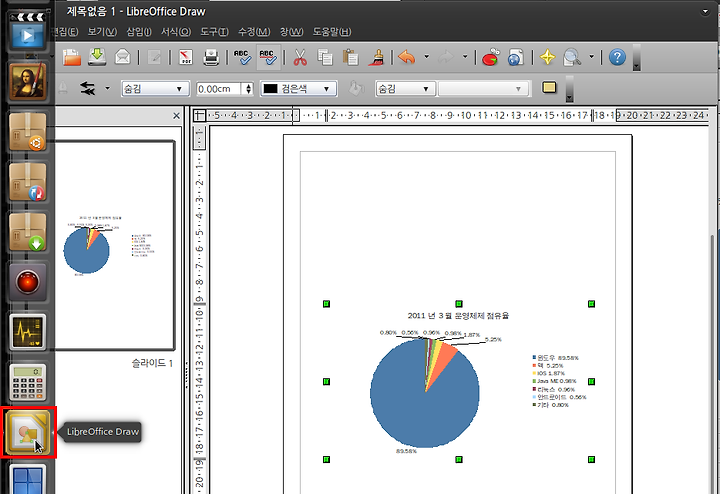Select the slide 1 thumbnail
The image size is (720, 494).
[115, 246]
